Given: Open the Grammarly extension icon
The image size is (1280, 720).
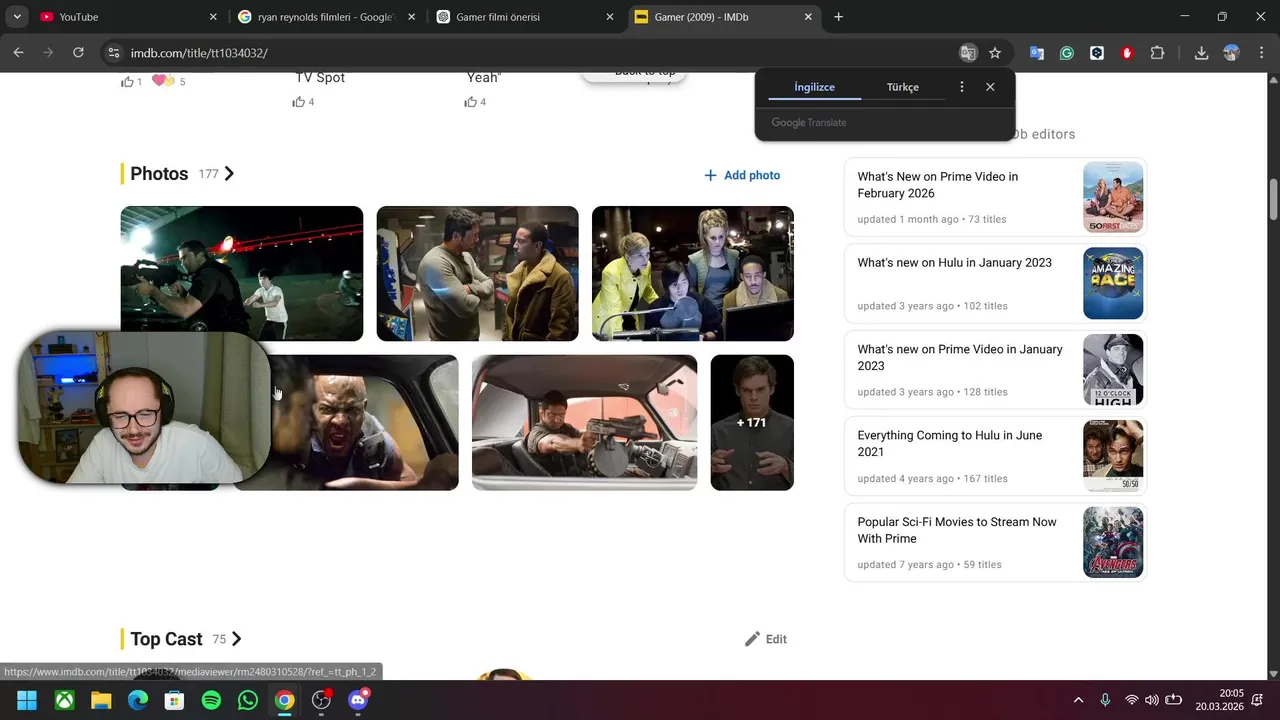Looking at the screenshot, I should pos(1067,53).
